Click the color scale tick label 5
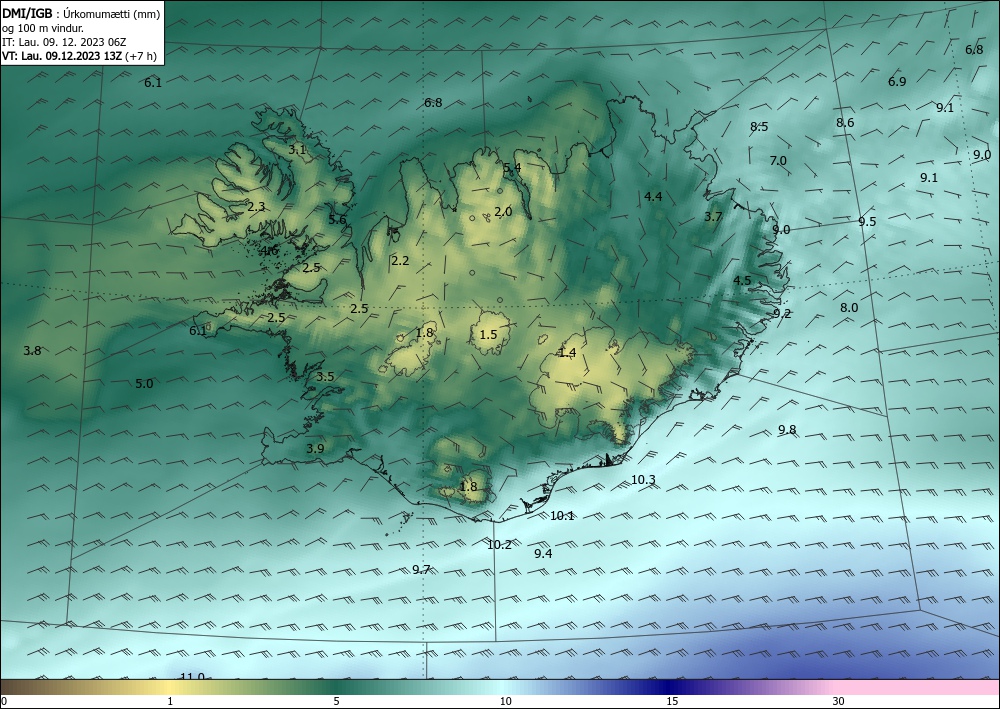The height and width of the screenshot is (709, 1000). [336, 702]
